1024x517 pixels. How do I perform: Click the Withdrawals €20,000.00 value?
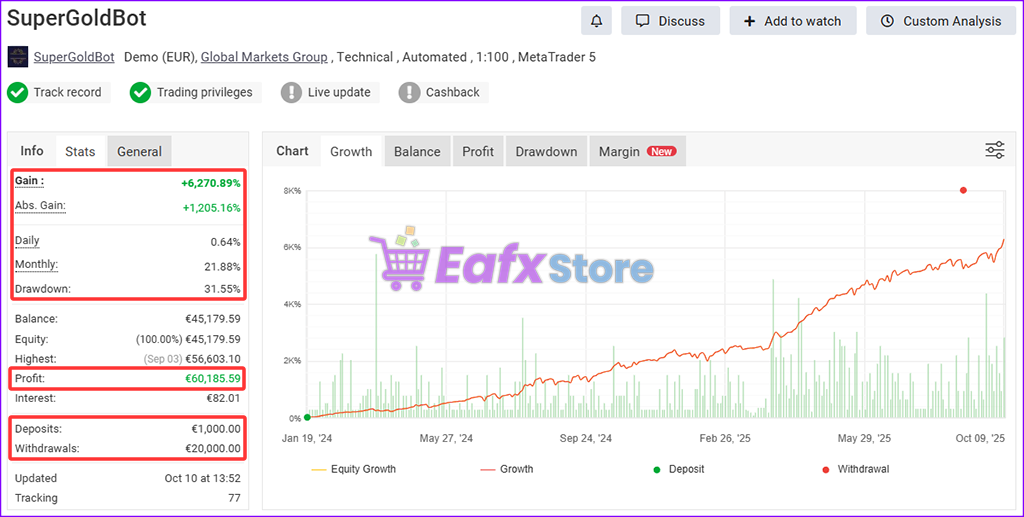213,448
